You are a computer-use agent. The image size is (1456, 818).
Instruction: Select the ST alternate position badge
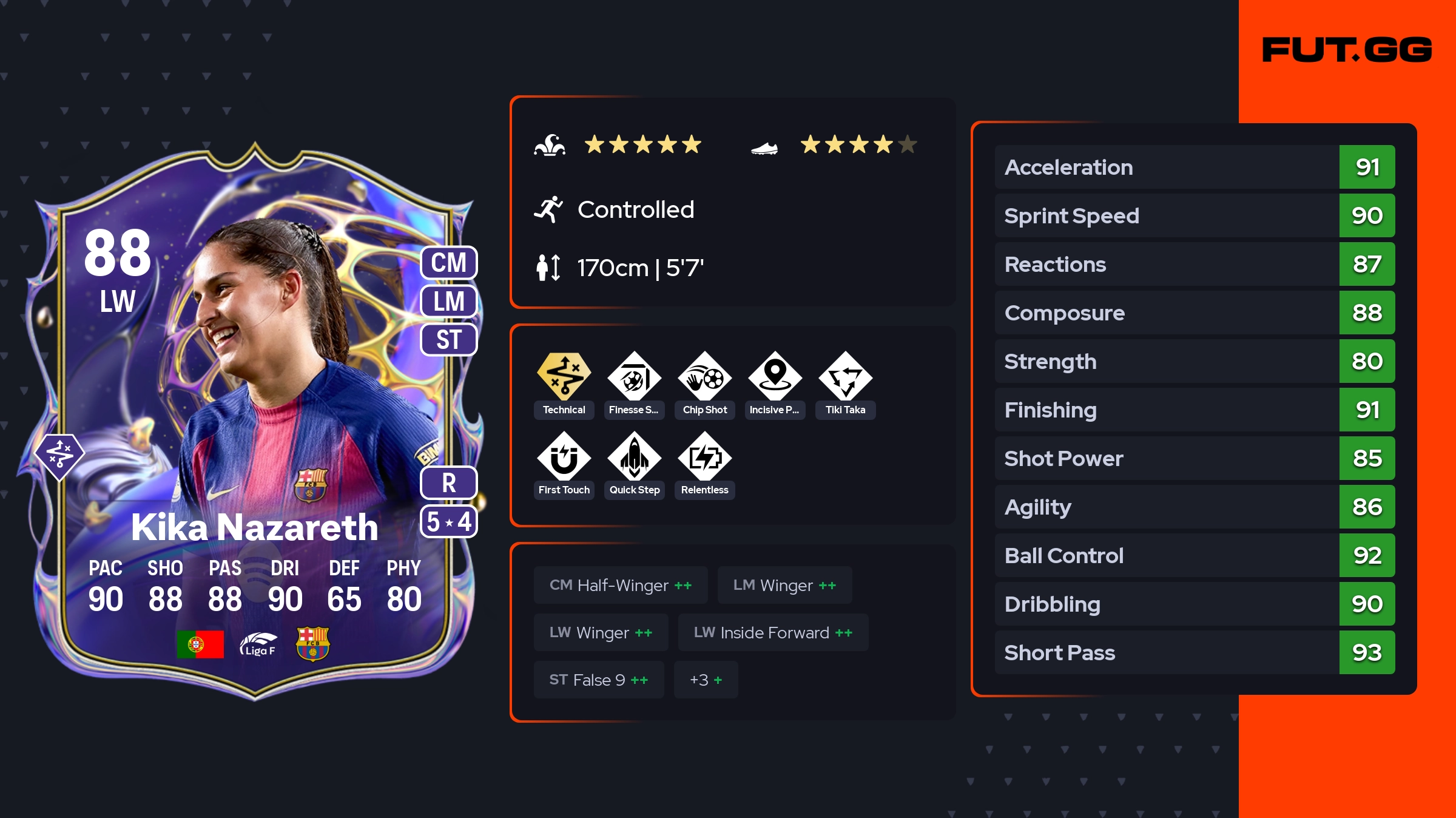click(x=449, y=340)
